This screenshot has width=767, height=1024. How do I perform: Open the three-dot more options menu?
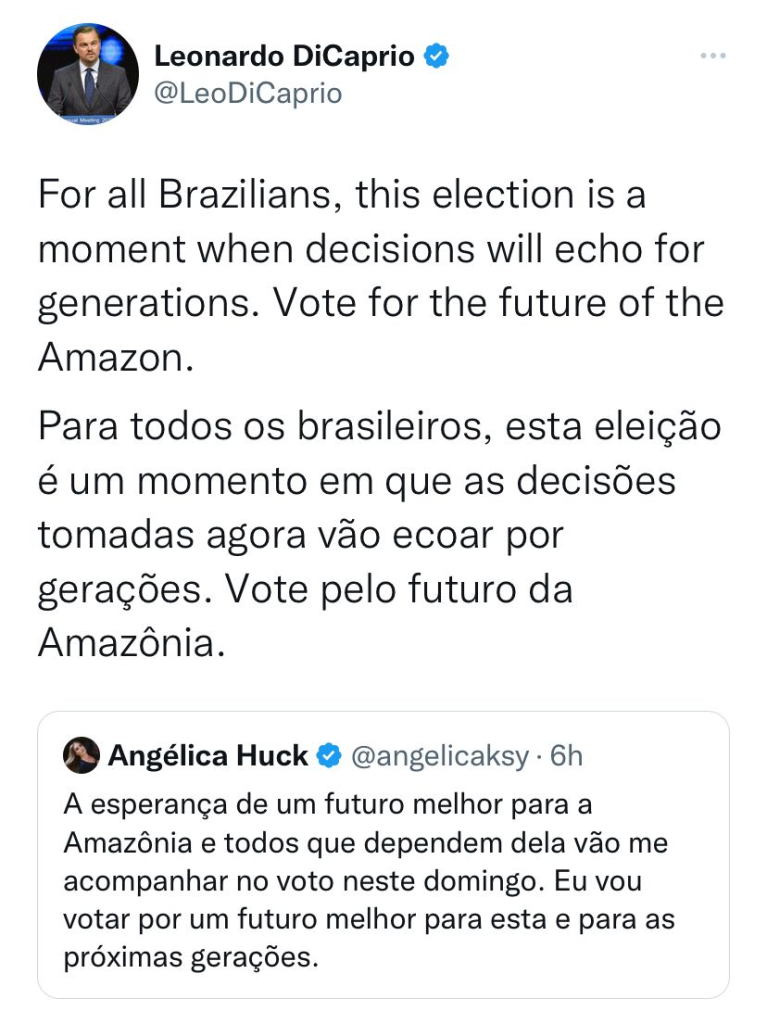click(x=712, y=56)
